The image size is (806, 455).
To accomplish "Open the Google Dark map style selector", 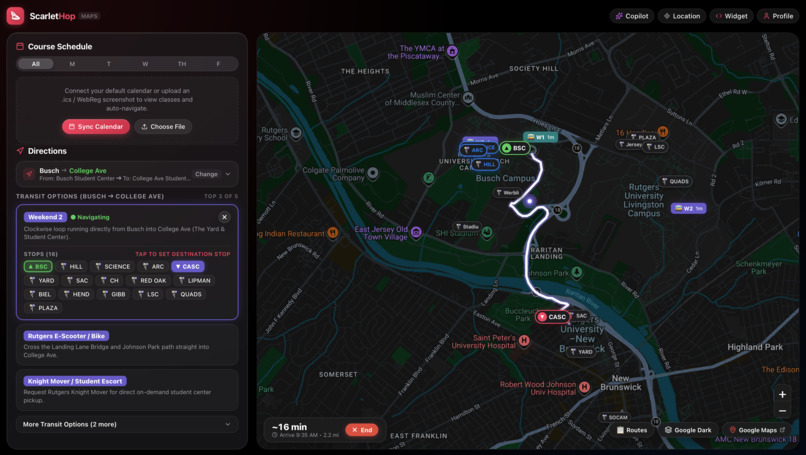I will point(688,430).
